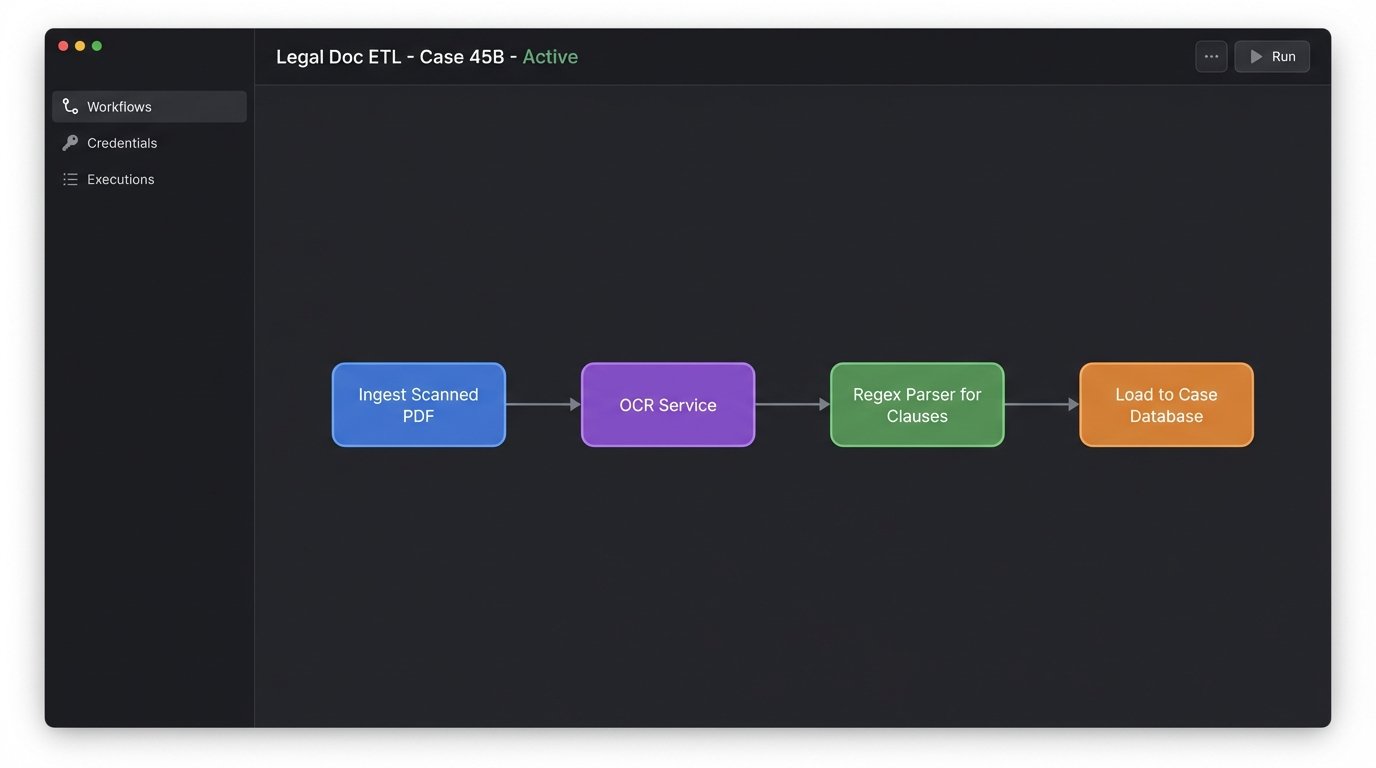Click the workflow title 'Legal Doc ETL - Case 45B'

pyautogui.click(x=391, y=56)
